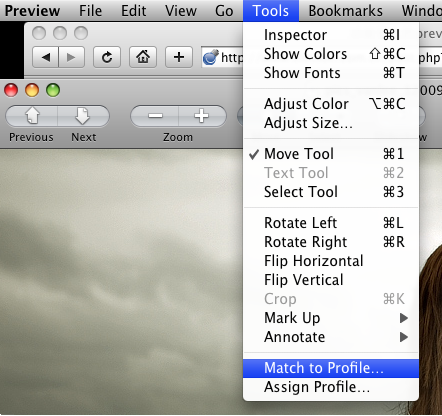This screenshot has width=442, height=416.
Task: Click the browser back arrow button
Action: (46, 57)
